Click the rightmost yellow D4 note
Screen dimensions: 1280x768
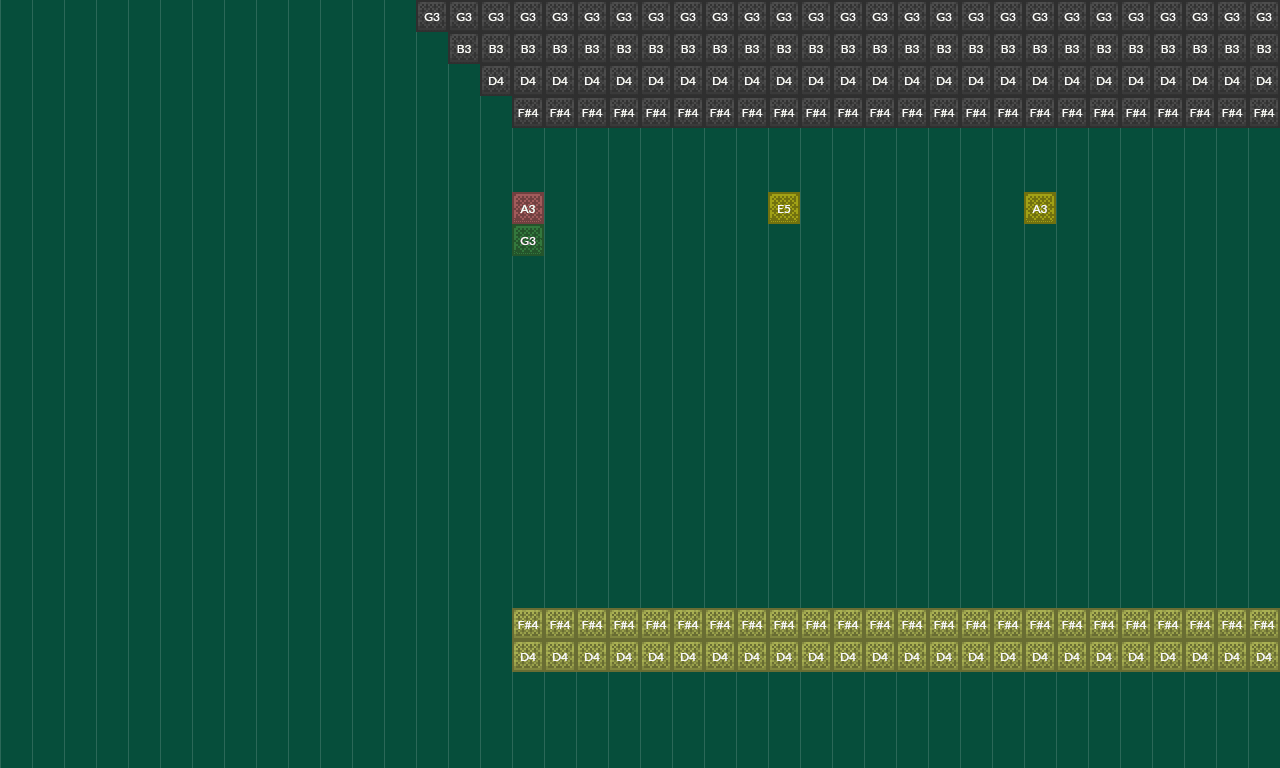coord(1264,656)
